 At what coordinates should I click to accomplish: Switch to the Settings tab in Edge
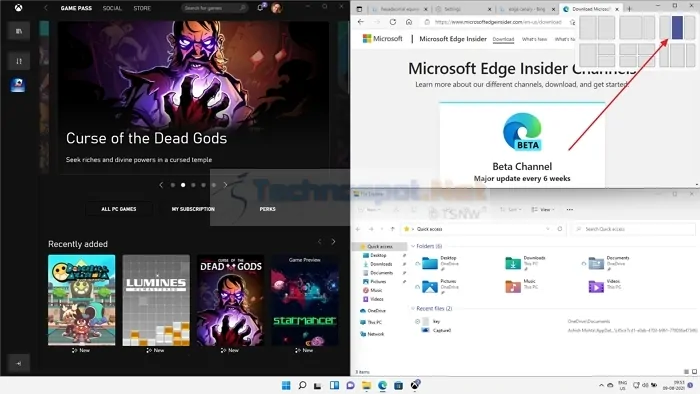[x=463, y=9]
